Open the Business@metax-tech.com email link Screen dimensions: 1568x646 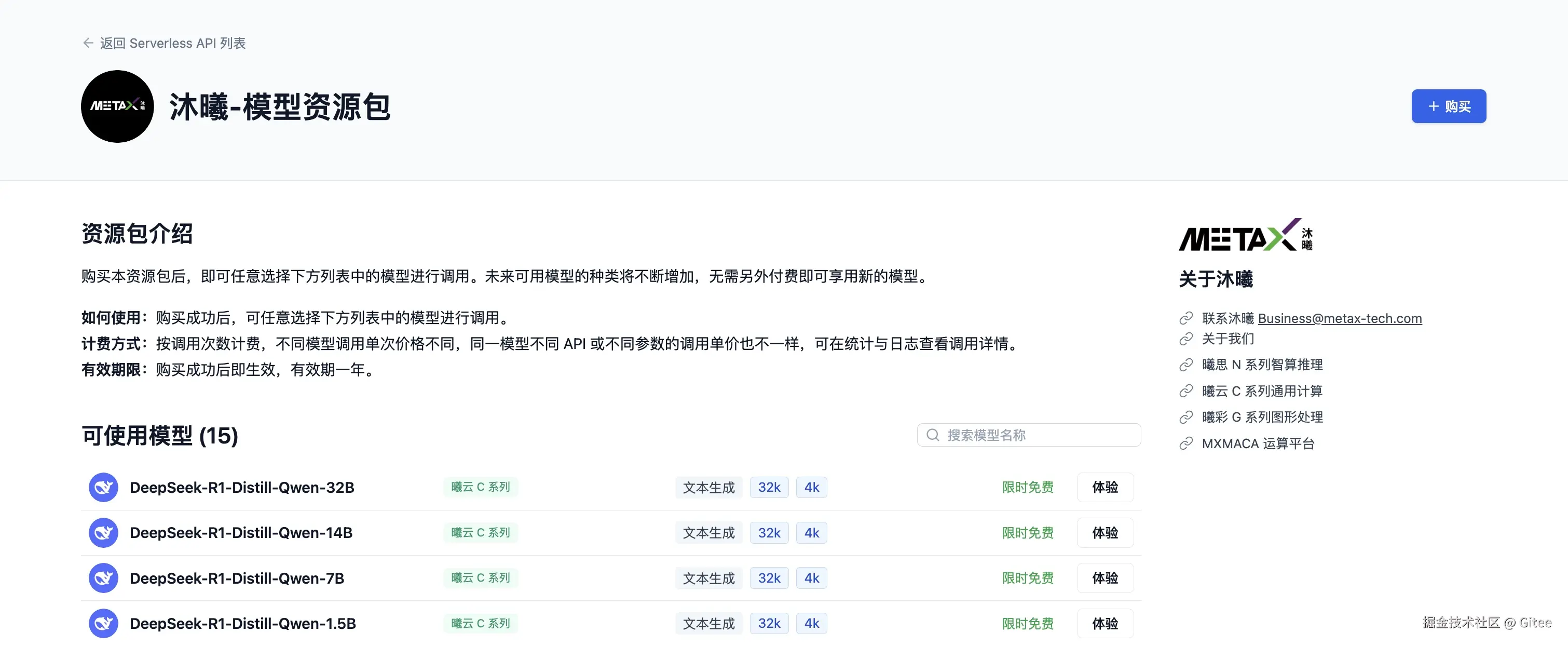(1339, 318)
